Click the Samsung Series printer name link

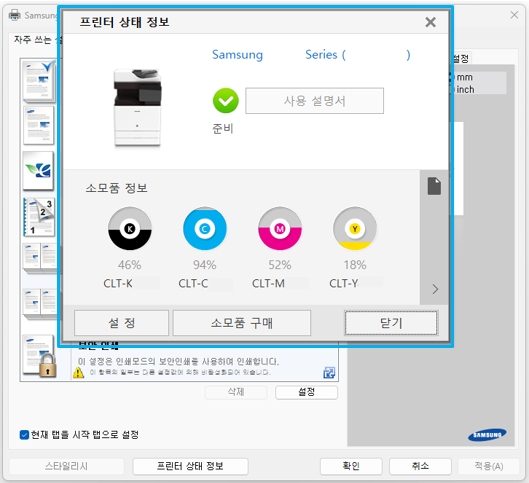click(x=311, y=55)
